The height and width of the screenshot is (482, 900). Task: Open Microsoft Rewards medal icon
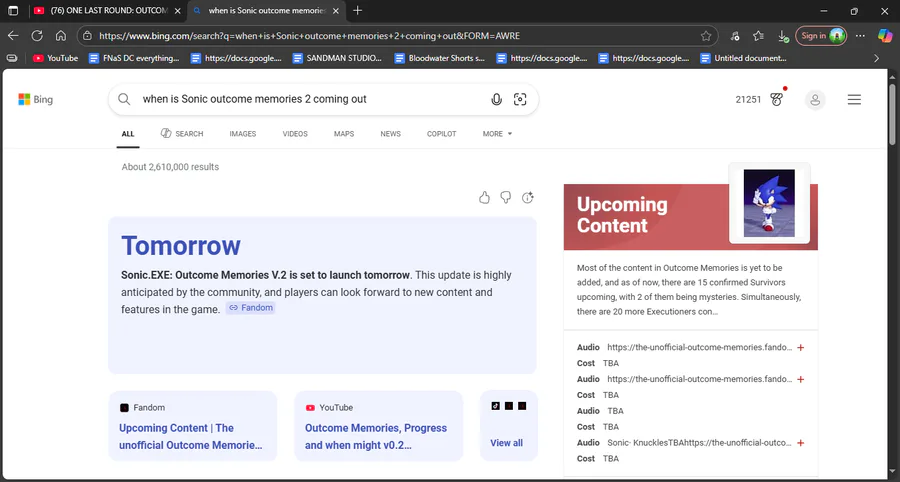click(777, 99)
